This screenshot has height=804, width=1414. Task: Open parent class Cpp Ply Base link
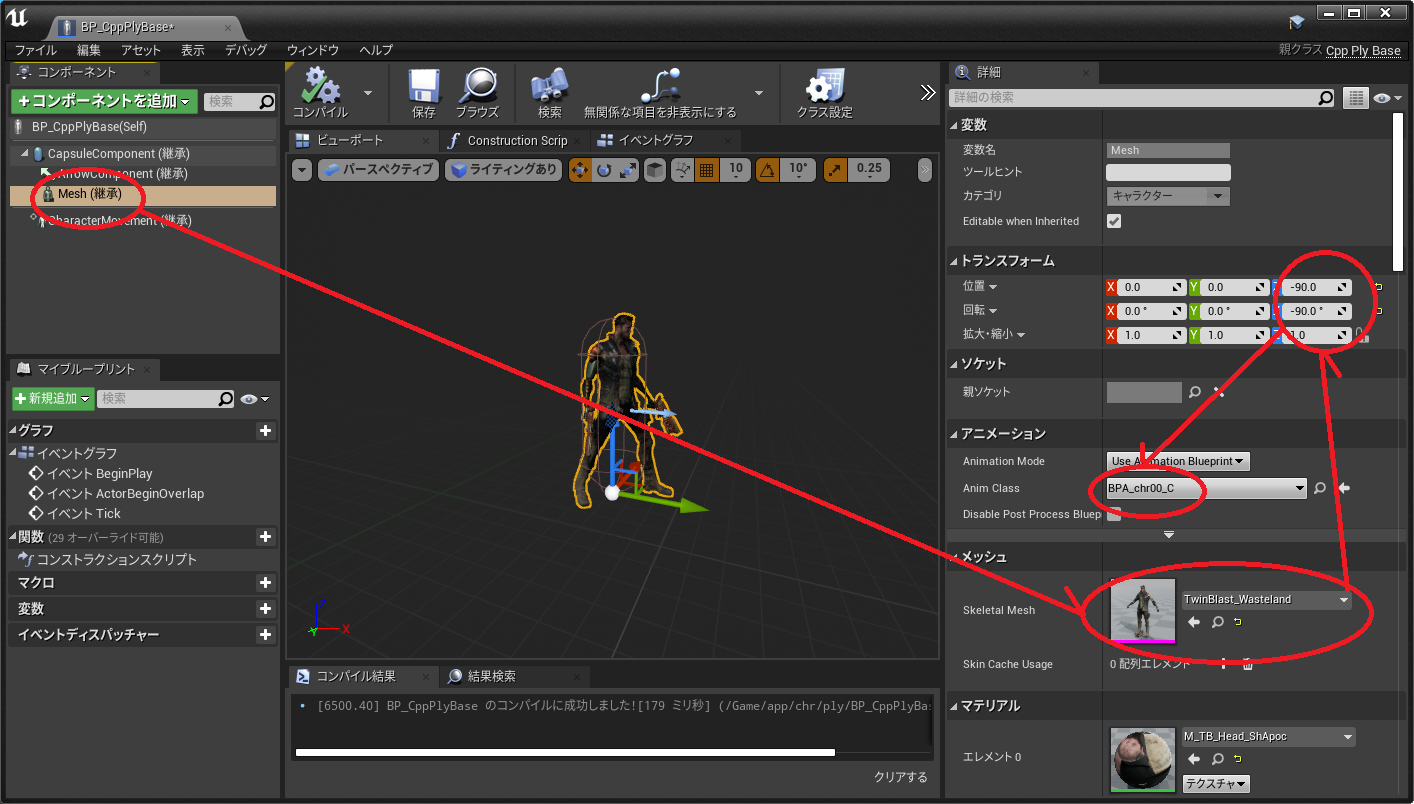coord(1363,50)
